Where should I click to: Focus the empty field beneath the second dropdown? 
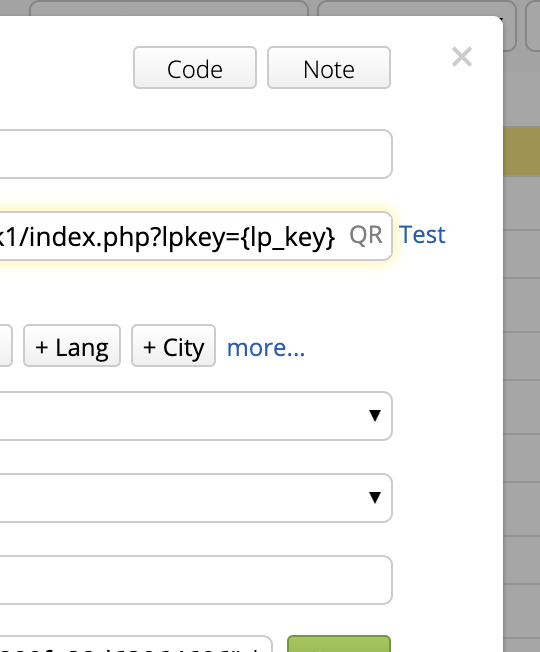click(195, 580)
